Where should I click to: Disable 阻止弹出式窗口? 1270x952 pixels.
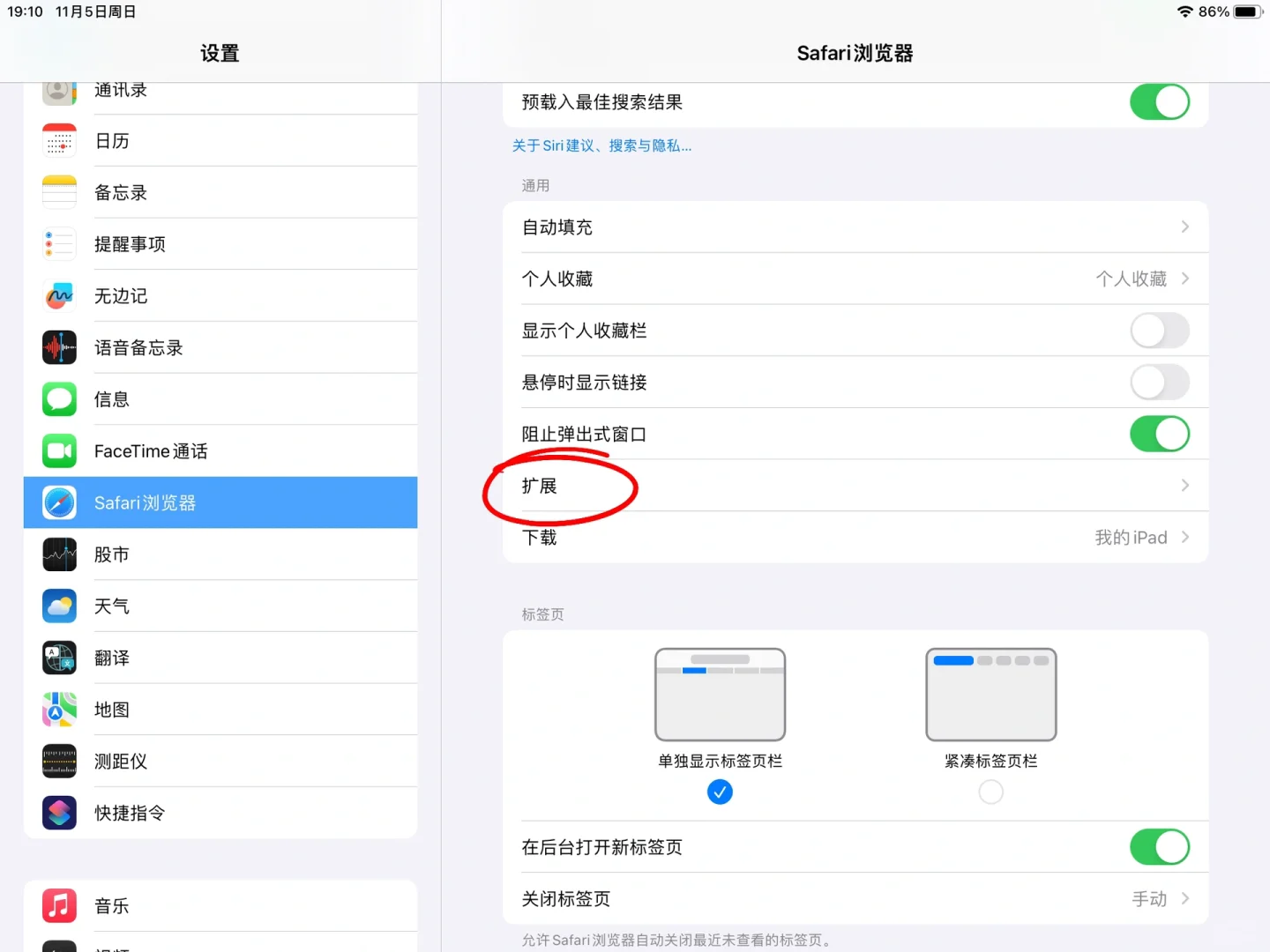(x=1159, y=434)
